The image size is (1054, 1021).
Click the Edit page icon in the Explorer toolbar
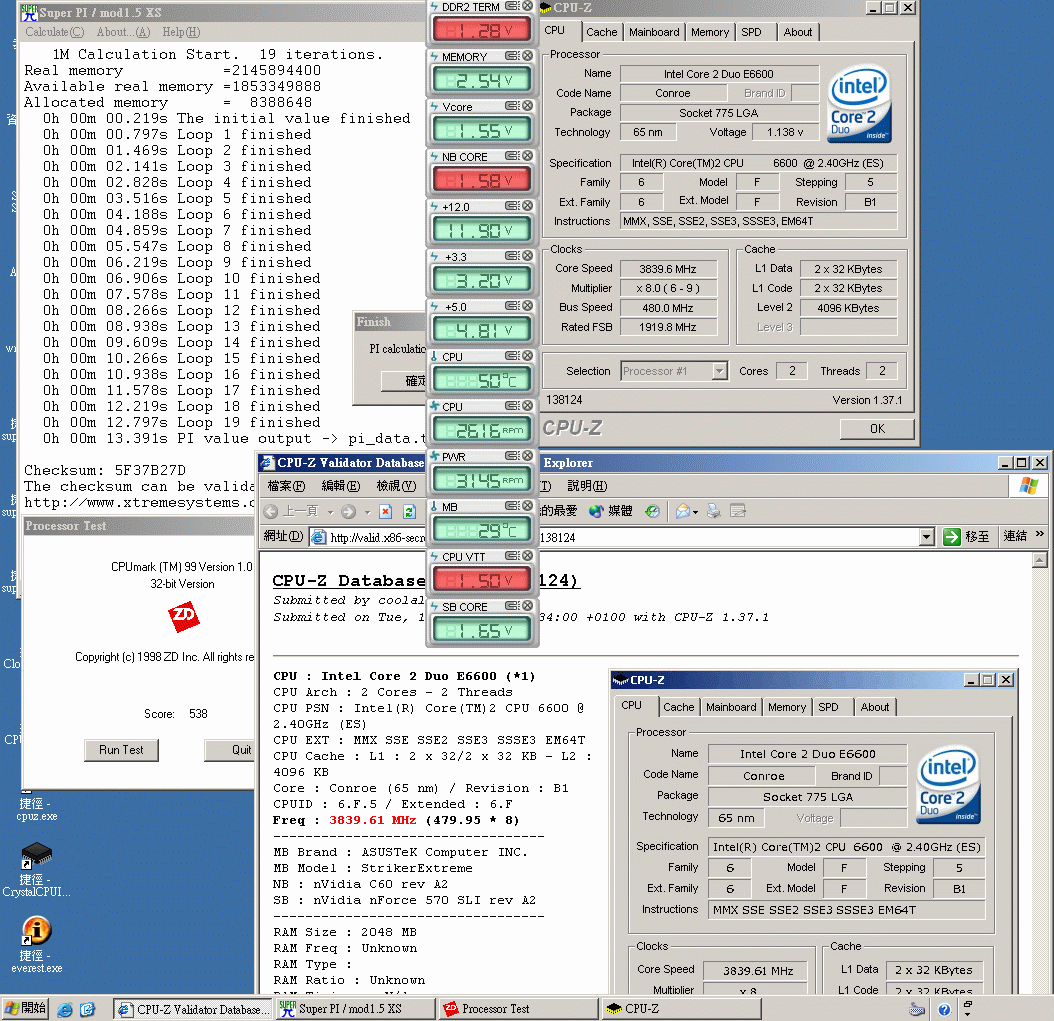738,512
